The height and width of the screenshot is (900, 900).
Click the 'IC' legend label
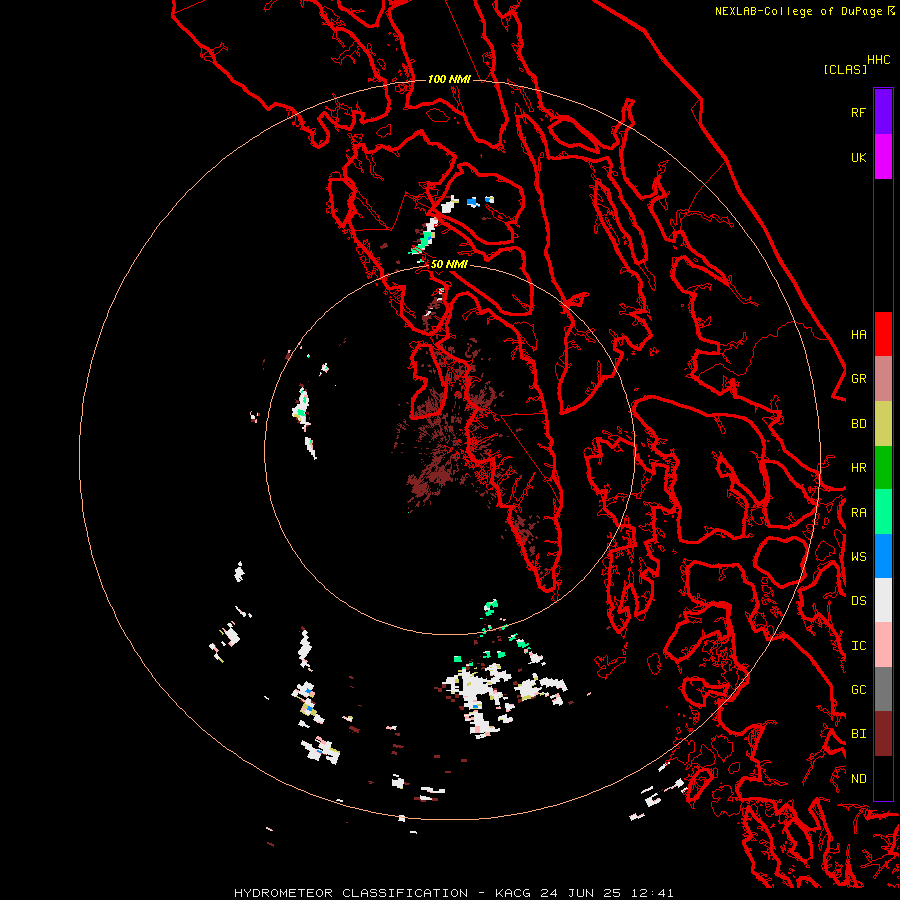[x=858, y=646]
